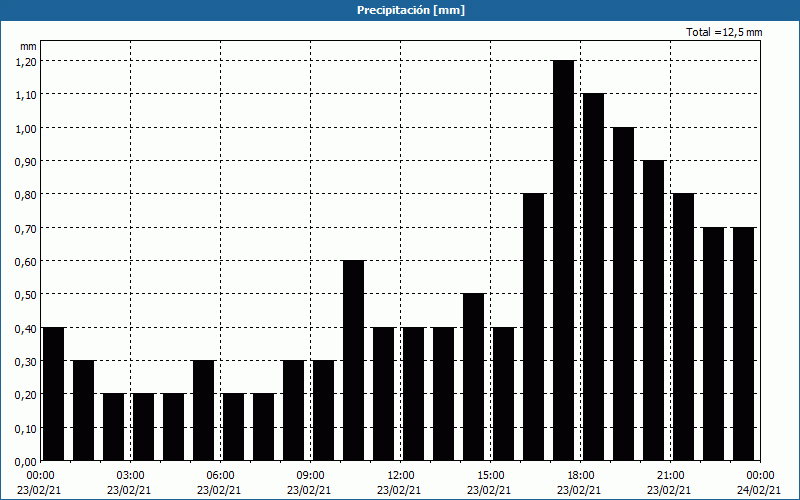Click the 0,60 y-axis label

[x=28, y=261]
